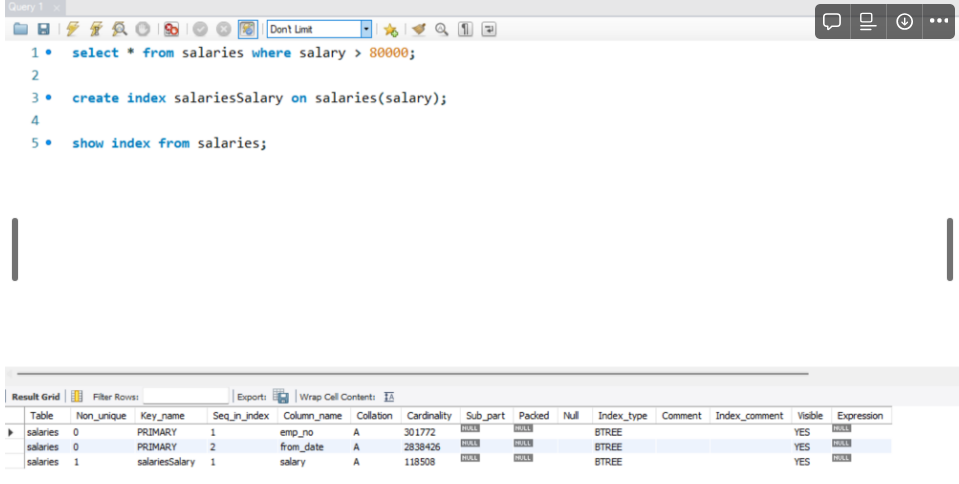Click the Packed column header
Image resolution: width=959 pixels, height=484 pixels.
coord(534,415)
